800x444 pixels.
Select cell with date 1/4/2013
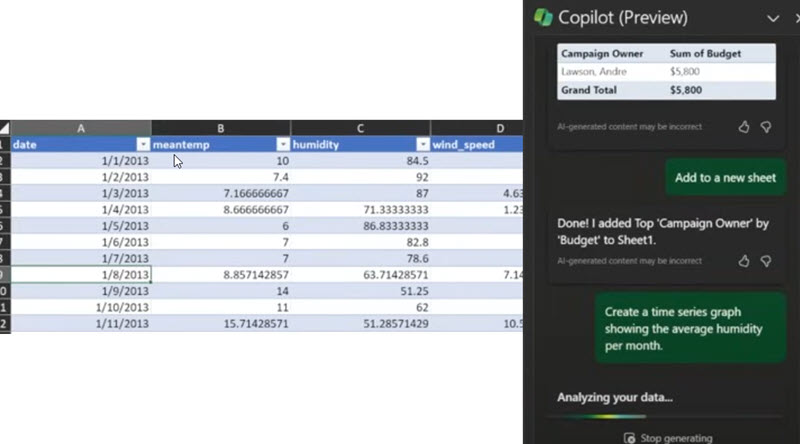pos(81,210)
